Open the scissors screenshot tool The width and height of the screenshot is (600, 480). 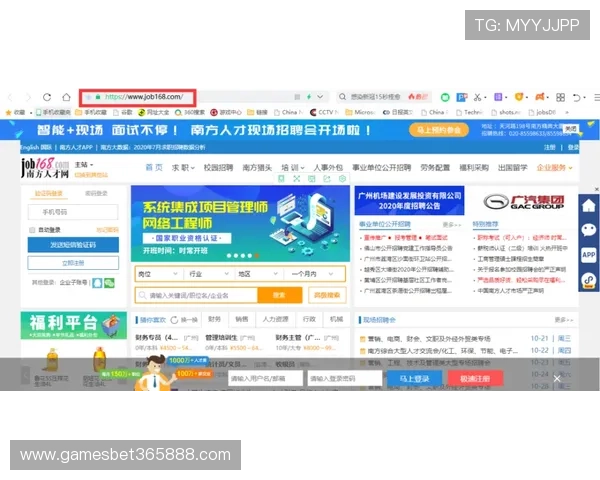pos(477,97)
